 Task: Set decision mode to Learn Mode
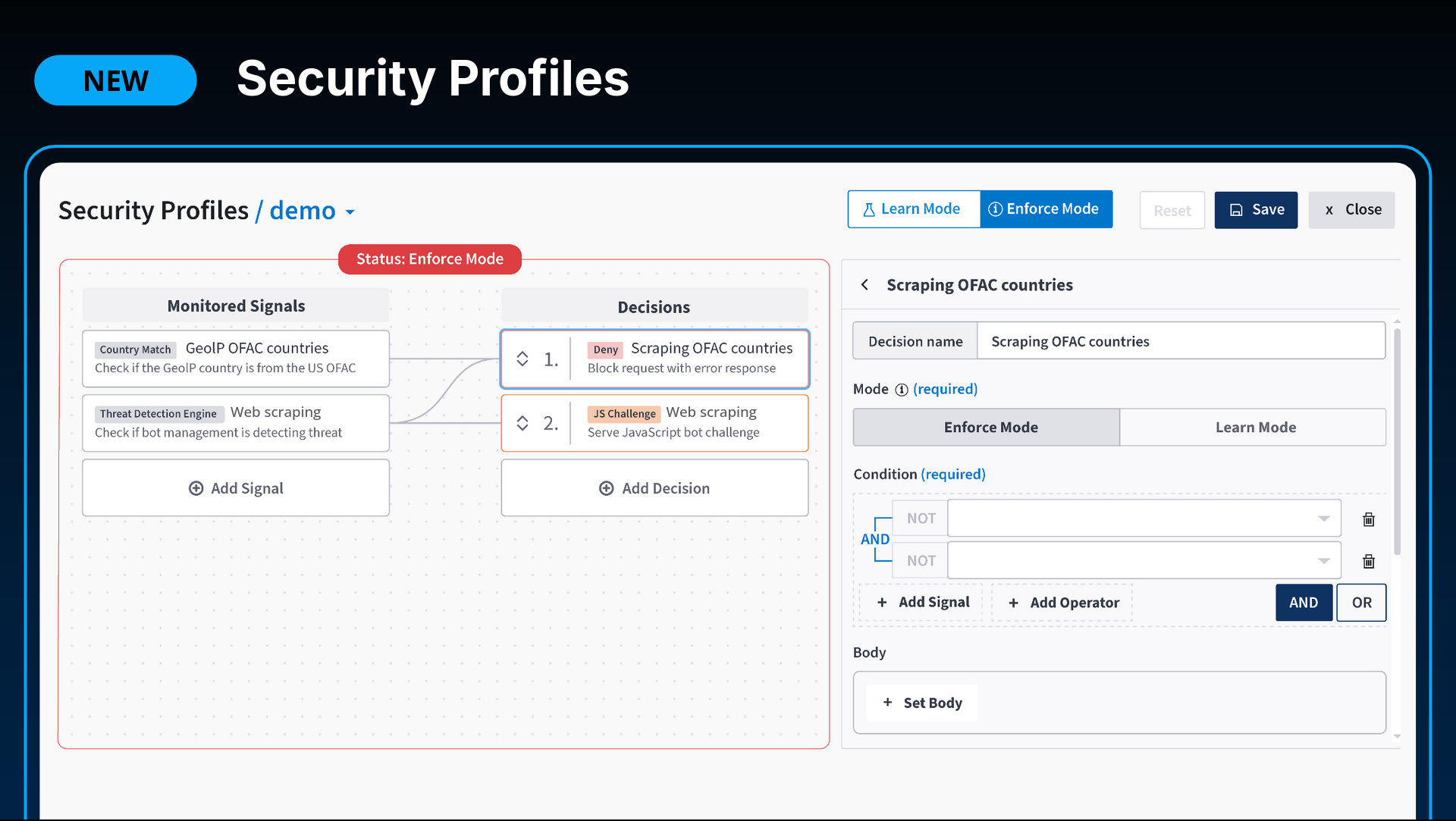(1254, 428)
